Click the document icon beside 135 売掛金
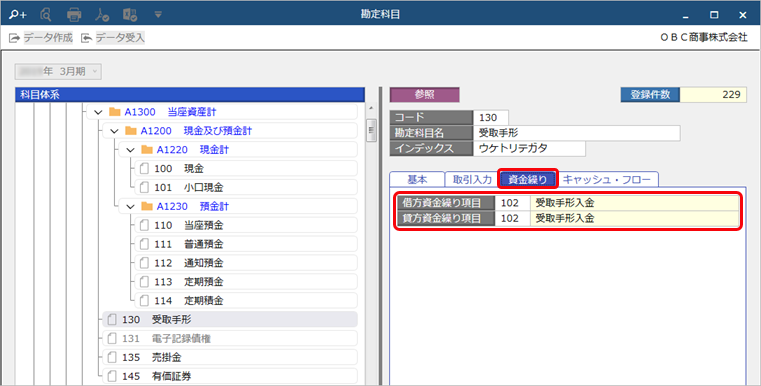The image size is (761, 386). [x=112, y=357]
